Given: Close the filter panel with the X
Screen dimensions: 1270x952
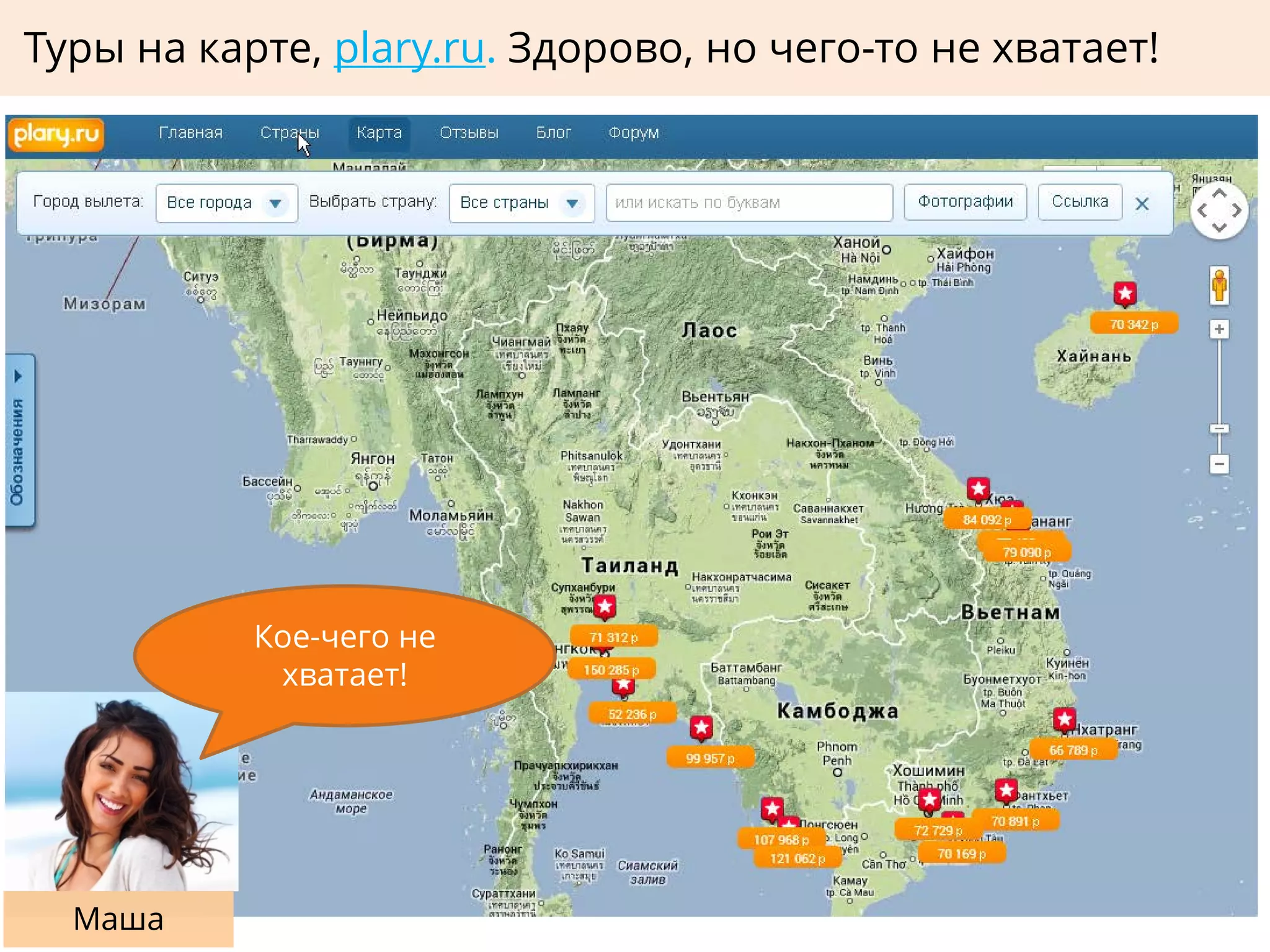Looking at the screenshot, I should click(x=1142, y=204).
